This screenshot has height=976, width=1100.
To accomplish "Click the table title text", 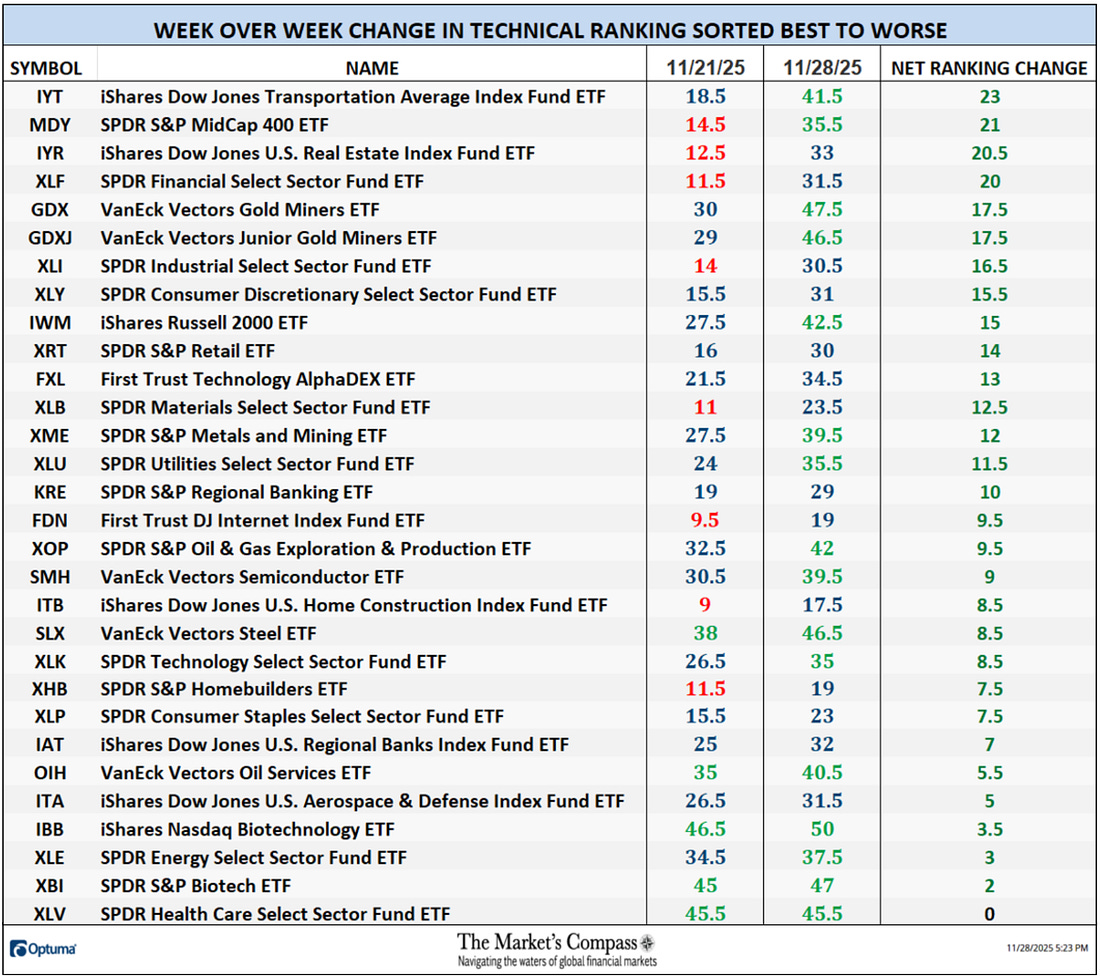I will click(550, 31).
